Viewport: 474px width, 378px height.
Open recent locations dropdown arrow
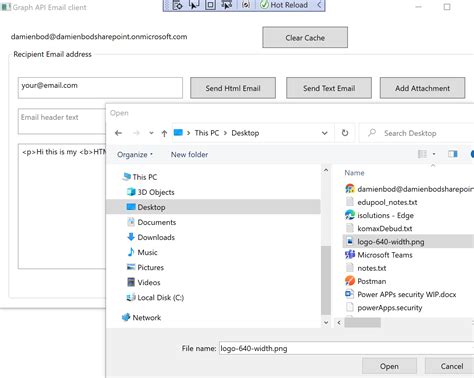pos(151,133)
